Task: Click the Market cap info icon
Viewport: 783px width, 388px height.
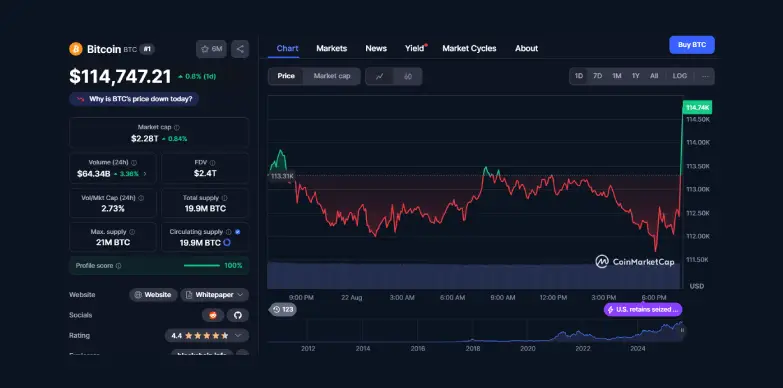Action: pos(177,127)
